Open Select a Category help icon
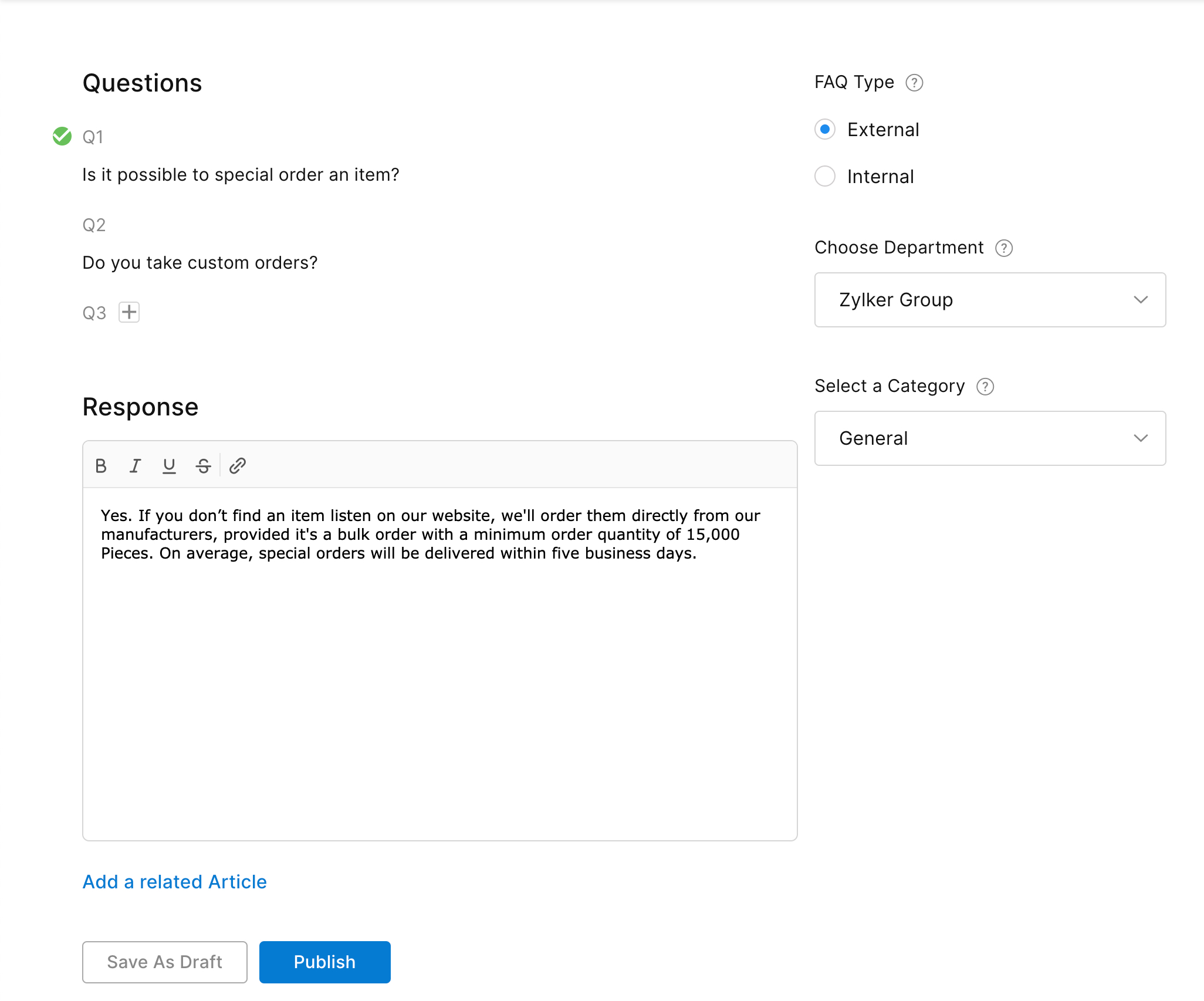 coord(985,387)
